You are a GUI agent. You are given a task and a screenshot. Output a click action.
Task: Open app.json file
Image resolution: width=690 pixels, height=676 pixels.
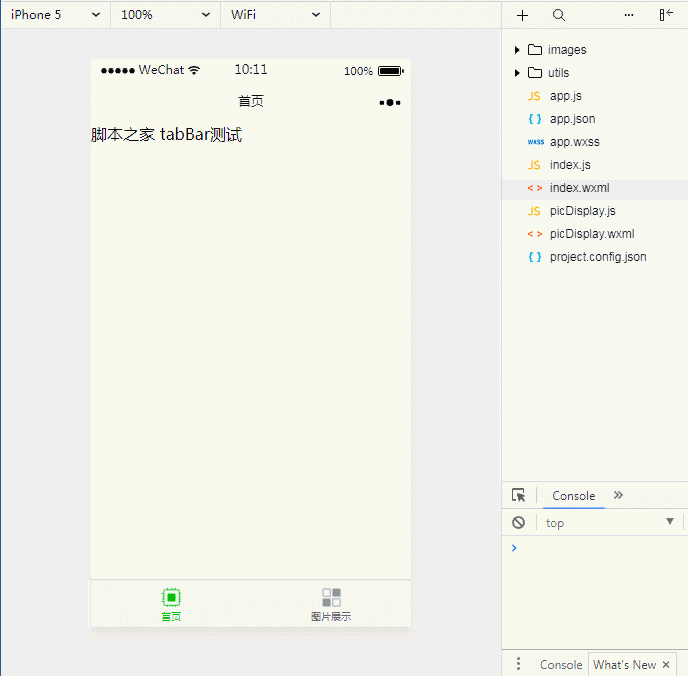click(x=573, y=119)
